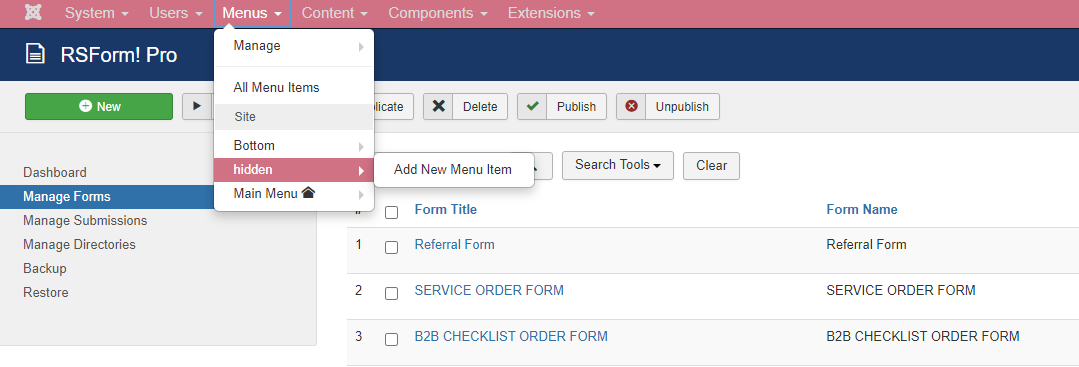This screenshot has height=367, width=1079.
Task: Click the green checkmark Publish icon
Action: (x=532, y=106)
